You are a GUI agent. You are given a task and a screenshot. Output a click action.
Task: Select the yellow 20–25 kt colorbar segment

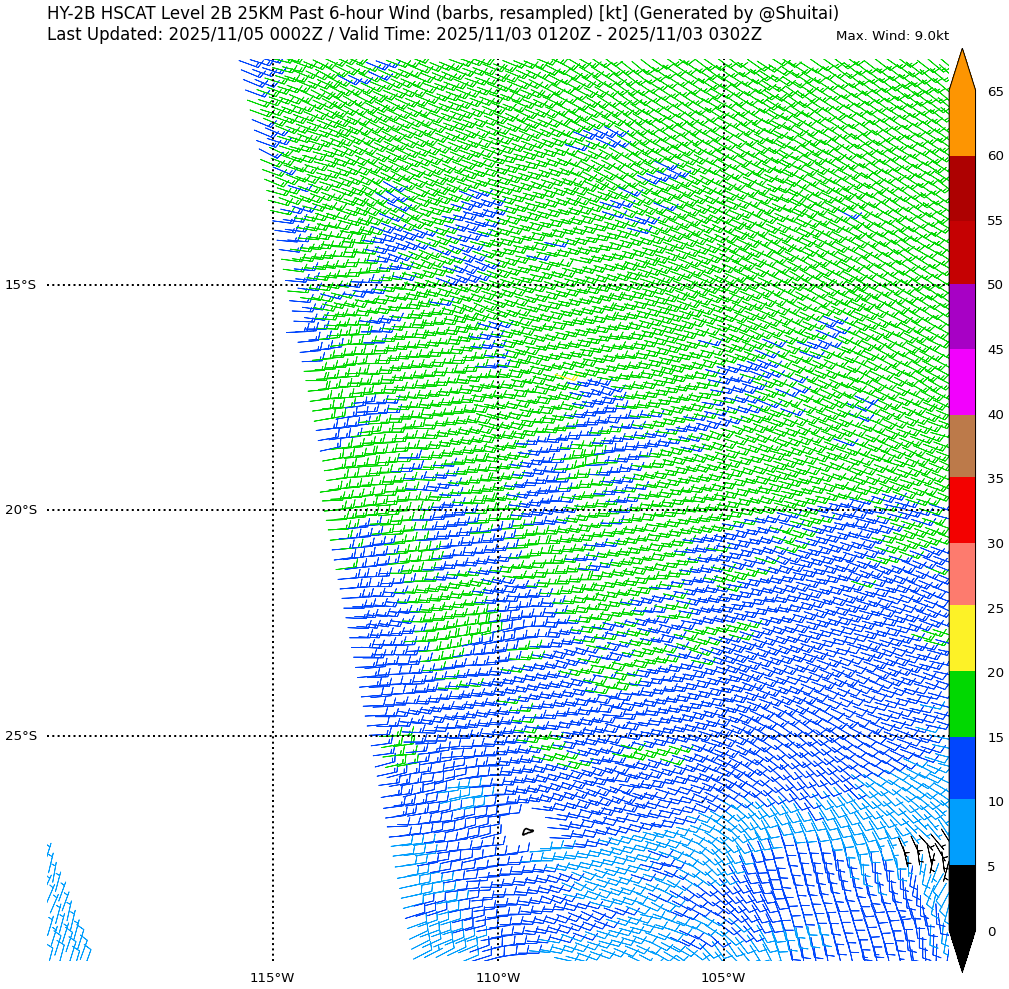pyautogui.click(x=961, y=638)
